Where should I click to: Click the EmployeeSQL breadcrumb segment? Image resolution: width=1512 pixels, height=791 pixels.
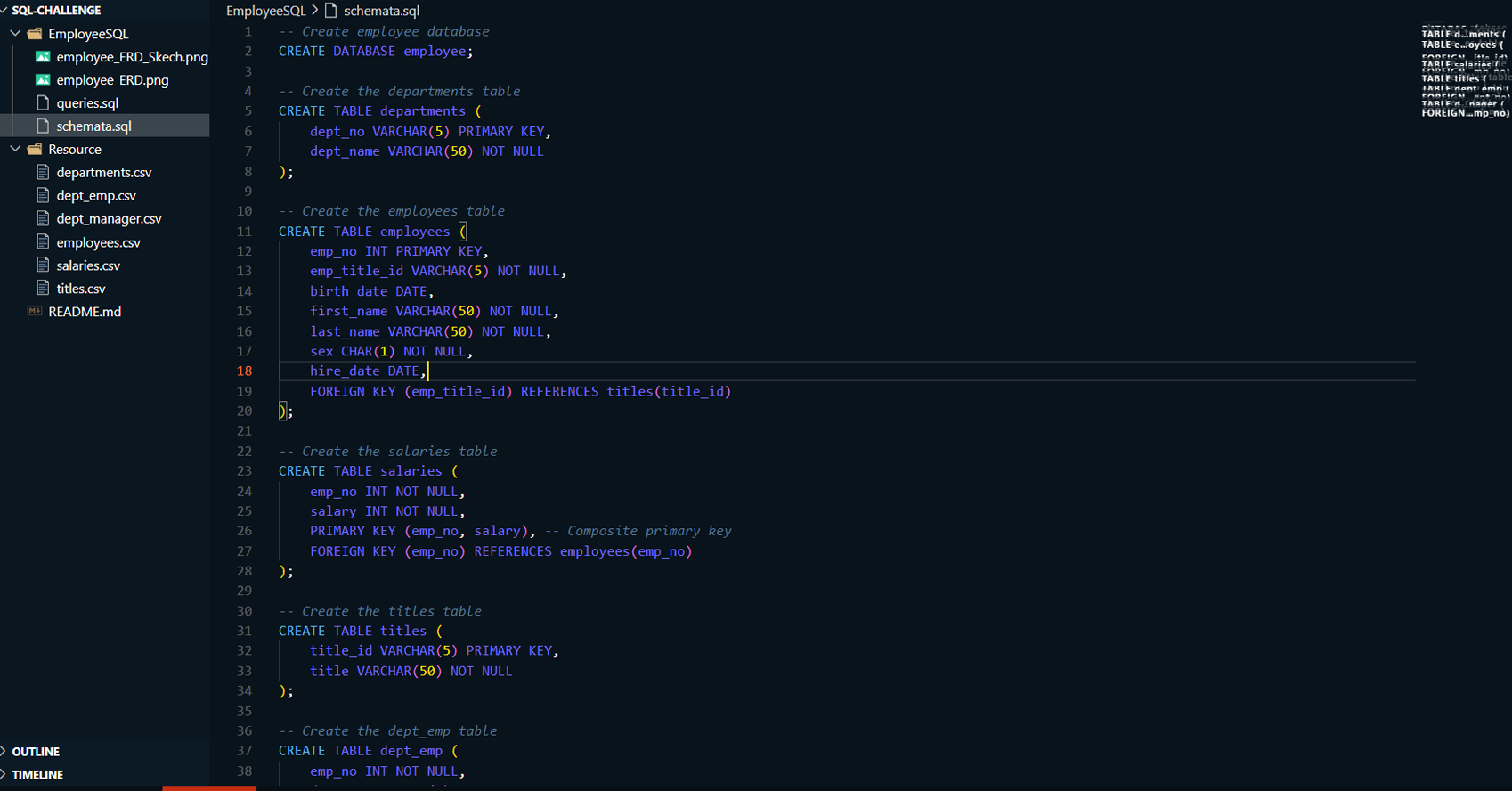pyautogui.click(x=265, y=11)
